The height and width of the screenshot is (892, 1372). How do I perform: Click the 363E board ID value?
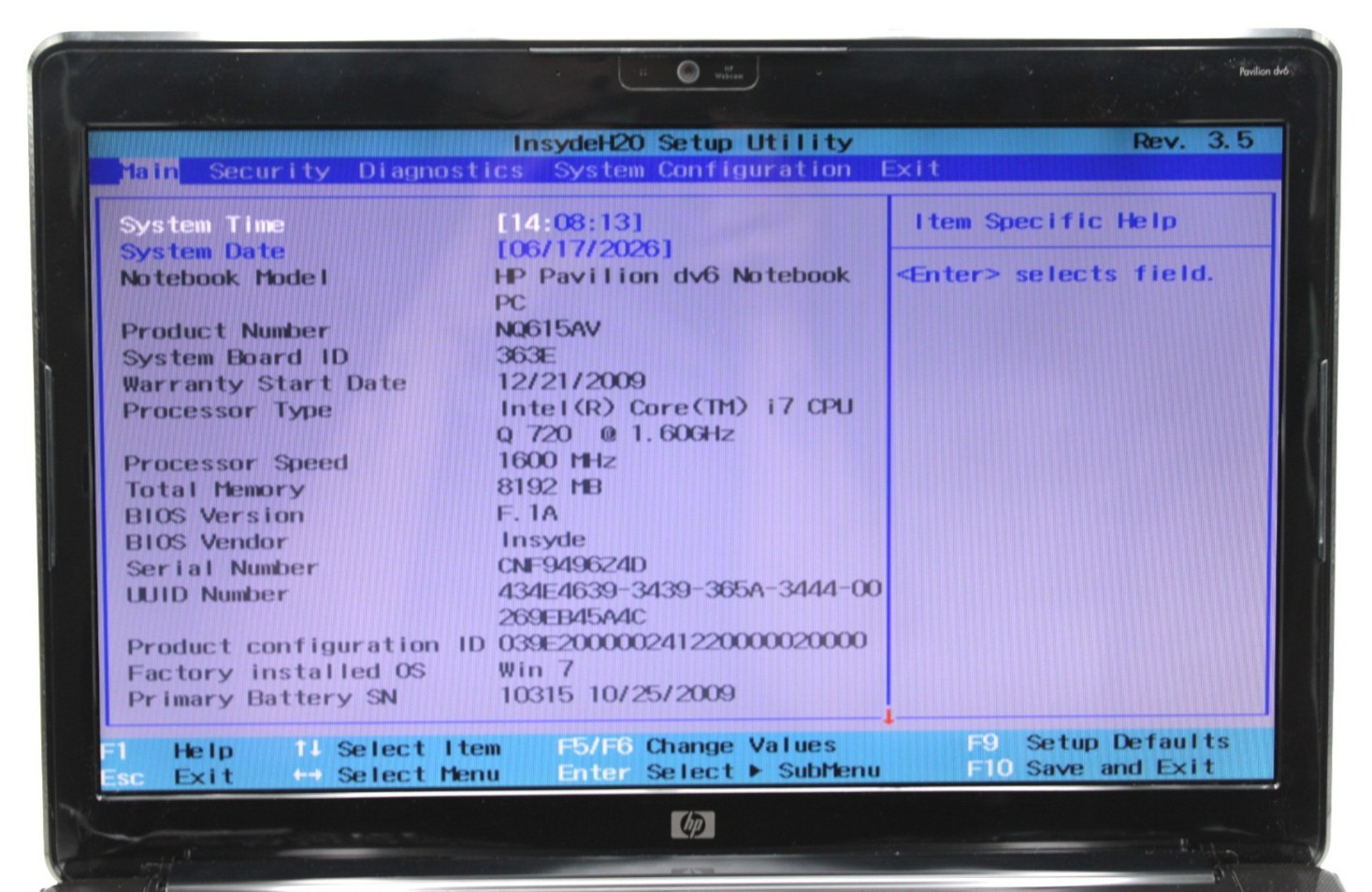(526, 354)
